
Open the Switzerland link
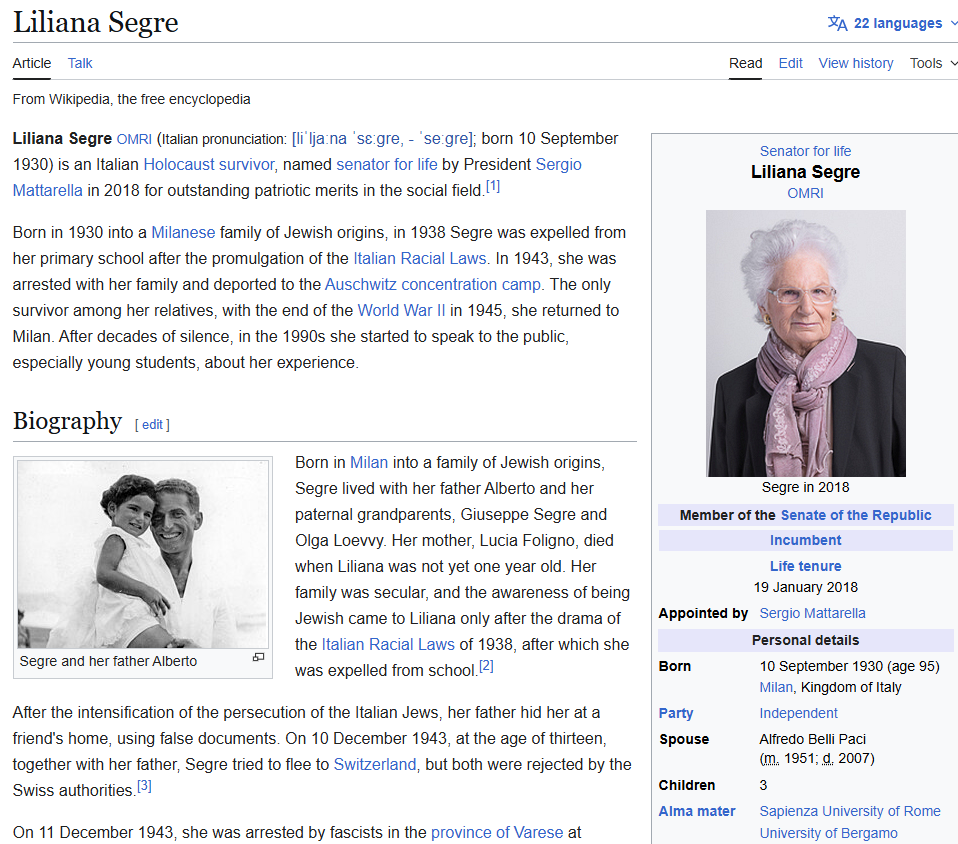pyautogui.click(x=375, y=765)
